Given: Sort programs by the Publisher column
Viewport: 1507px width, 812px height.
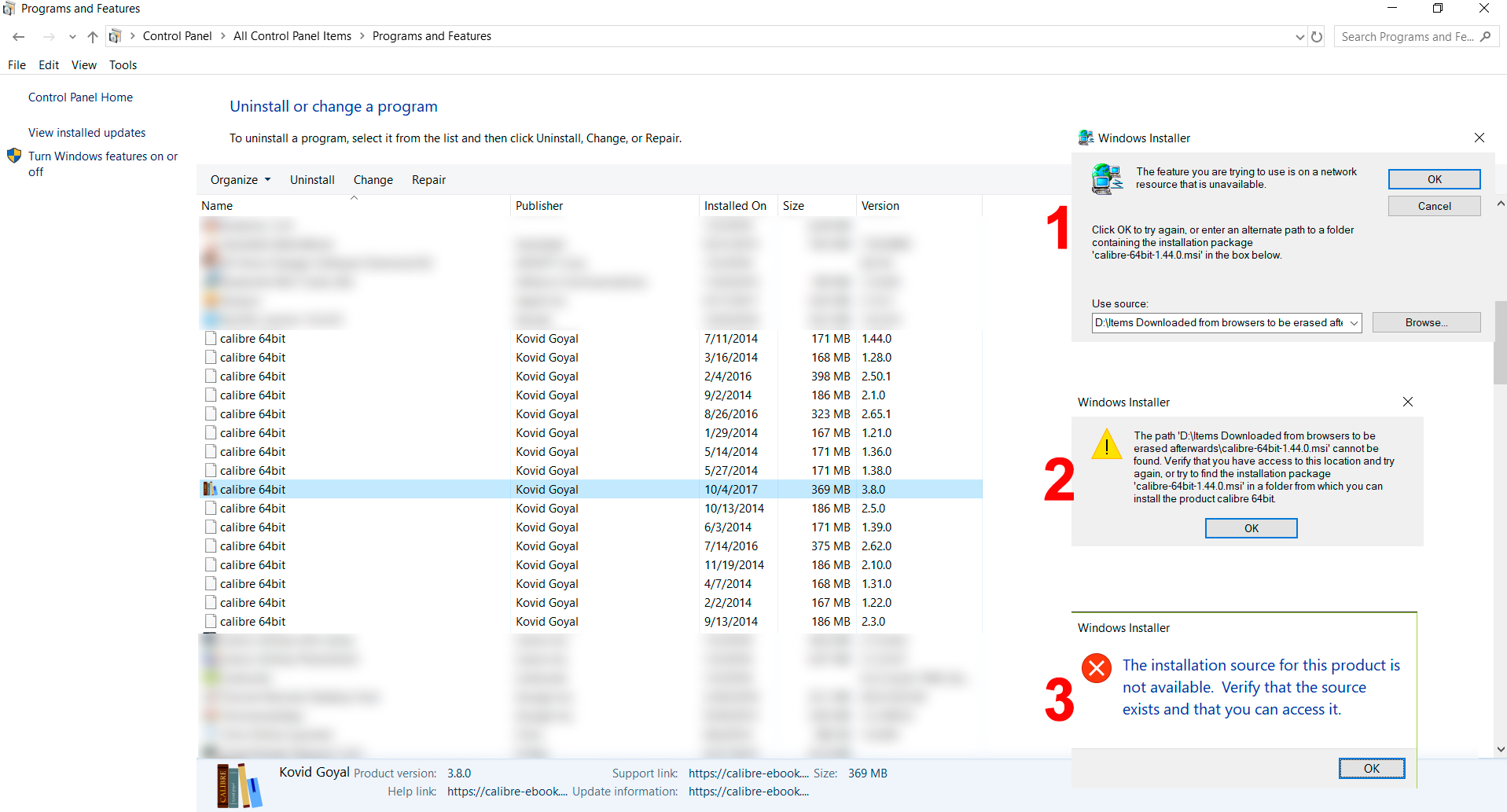Looking at the screenshot, I should [605, 206].
